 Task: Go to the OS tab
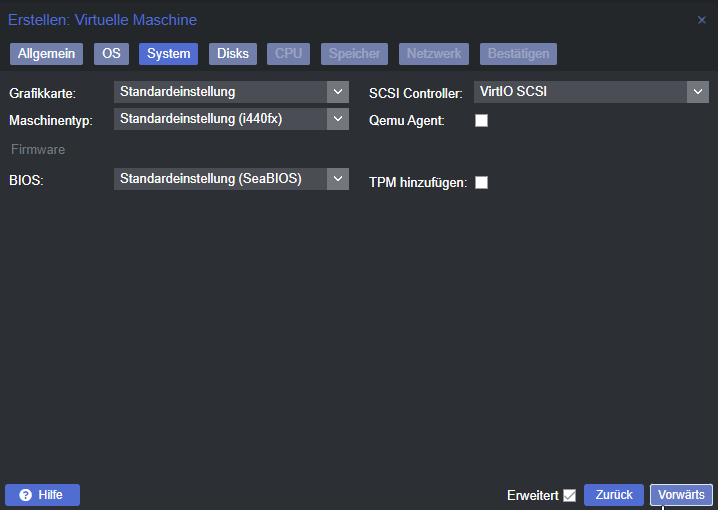(110, 54)
